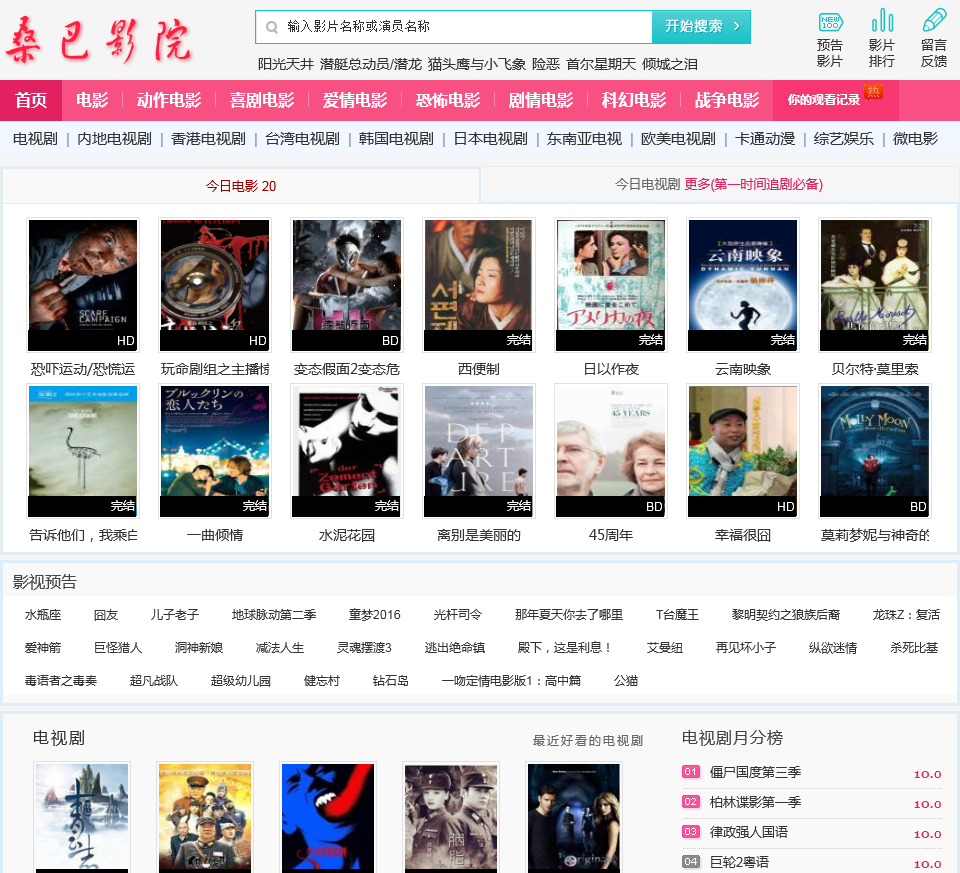This screenshot has height=873, width=960.
Task: Open the 云南映象 movie poster
Action: click(x=743, y=285)
